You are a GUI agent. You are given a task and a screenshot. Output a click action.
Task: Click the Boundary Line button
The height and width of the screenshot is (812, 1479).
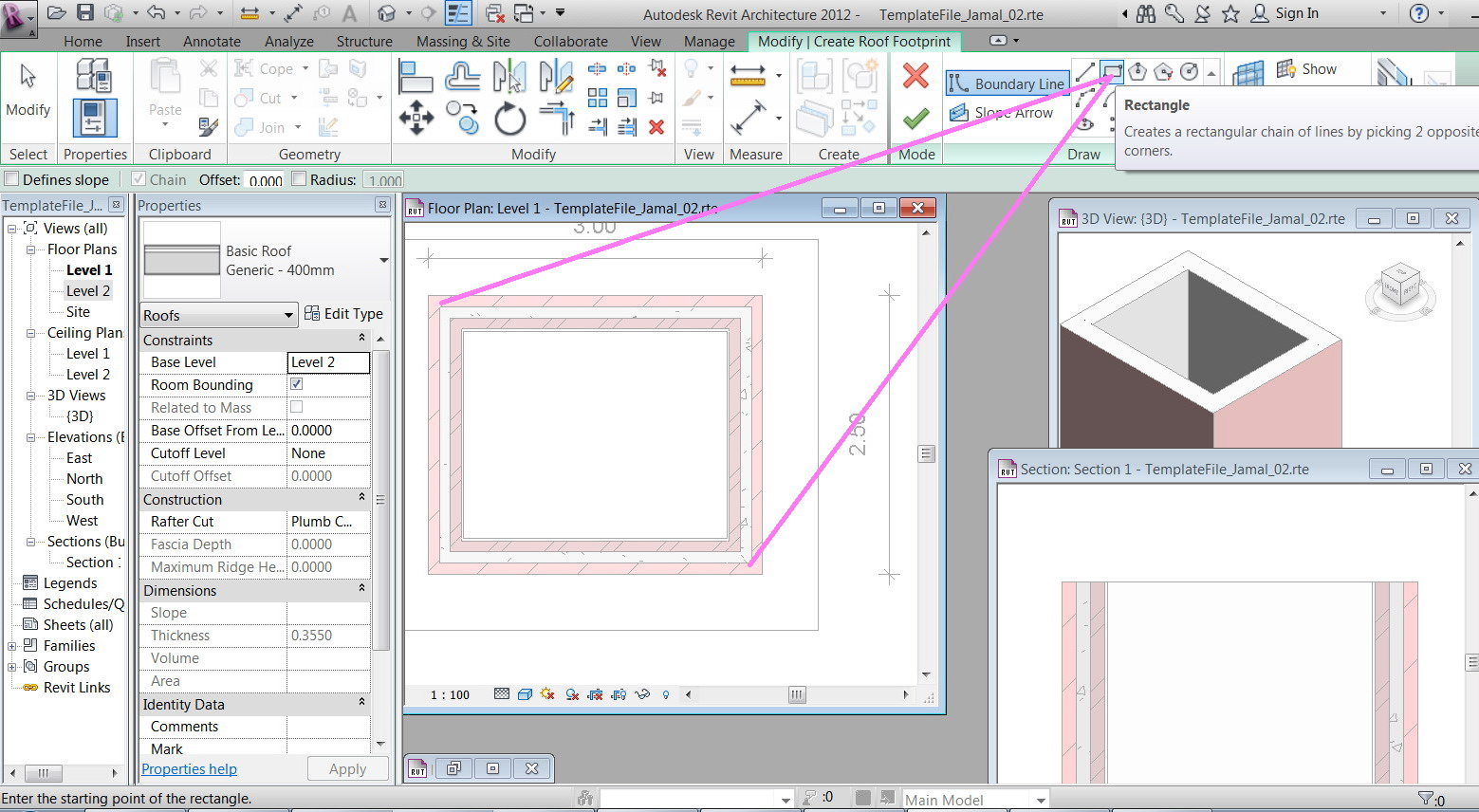[x=1007, y=83]
